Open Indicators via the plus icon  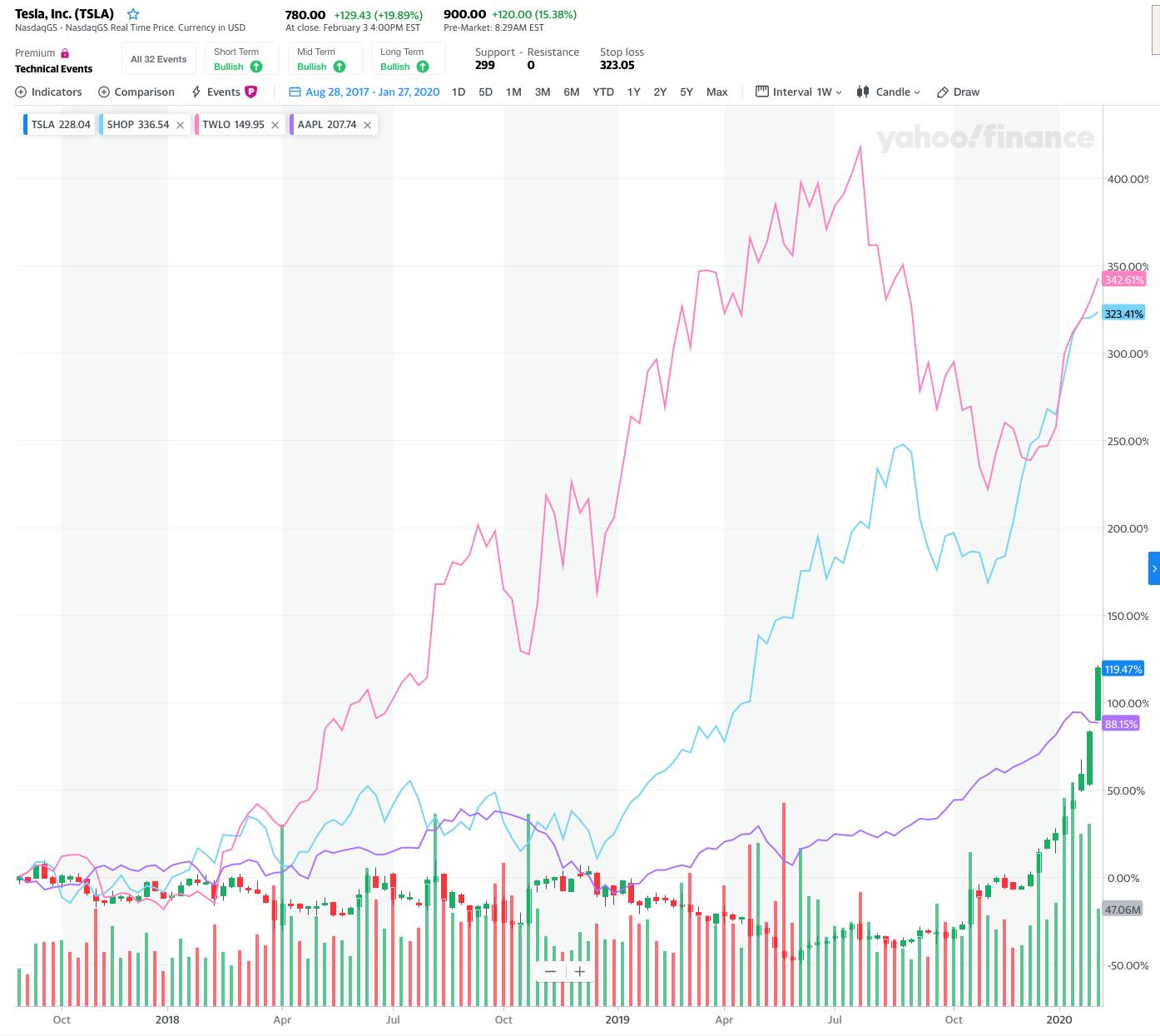coord(21,92)
